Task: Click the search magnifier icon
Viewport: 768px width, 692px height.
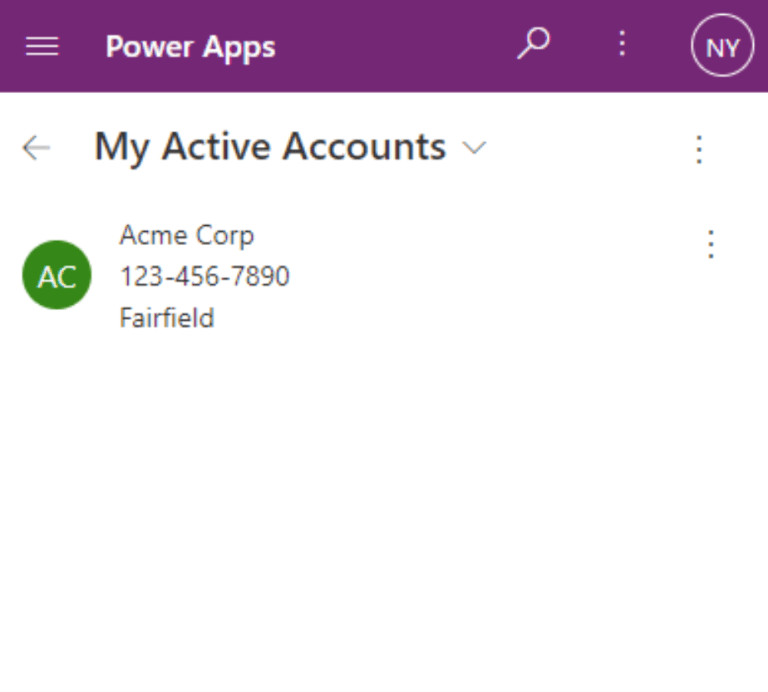Action: click(534, 44)
